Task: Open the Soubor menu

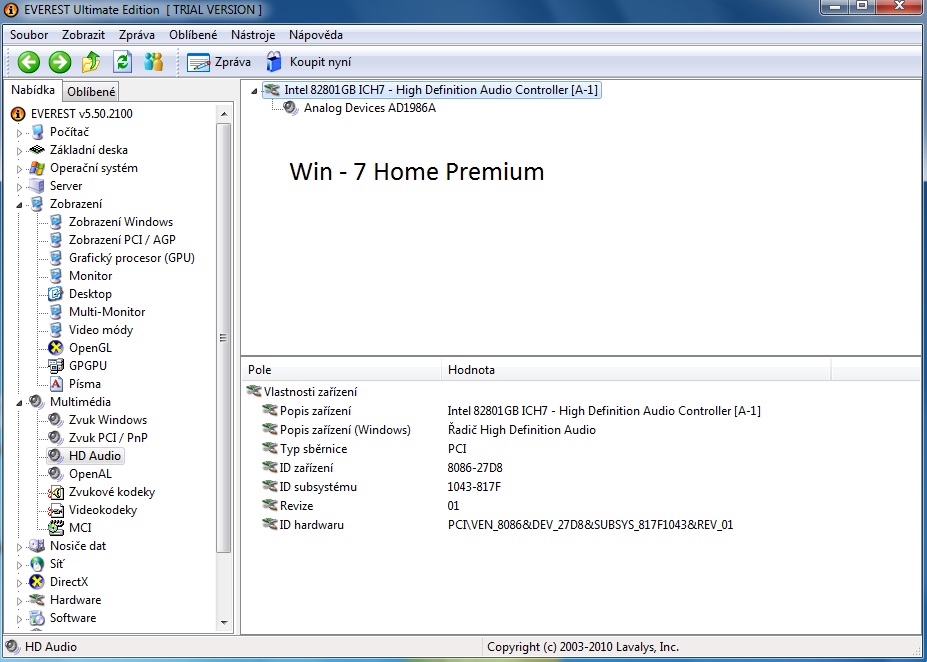Action: 29,35
